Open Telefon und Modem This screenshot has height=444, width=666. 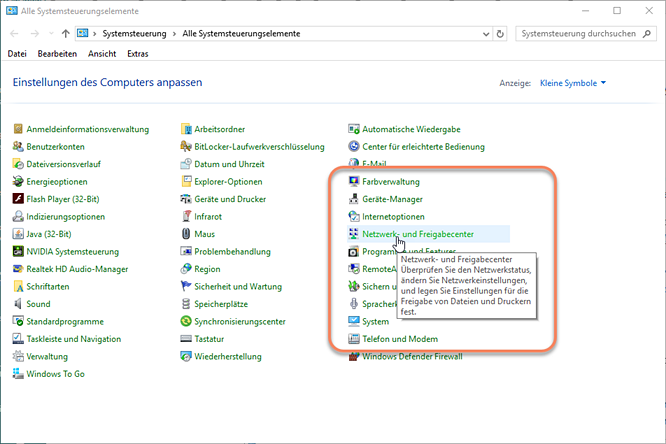[400, 339]
